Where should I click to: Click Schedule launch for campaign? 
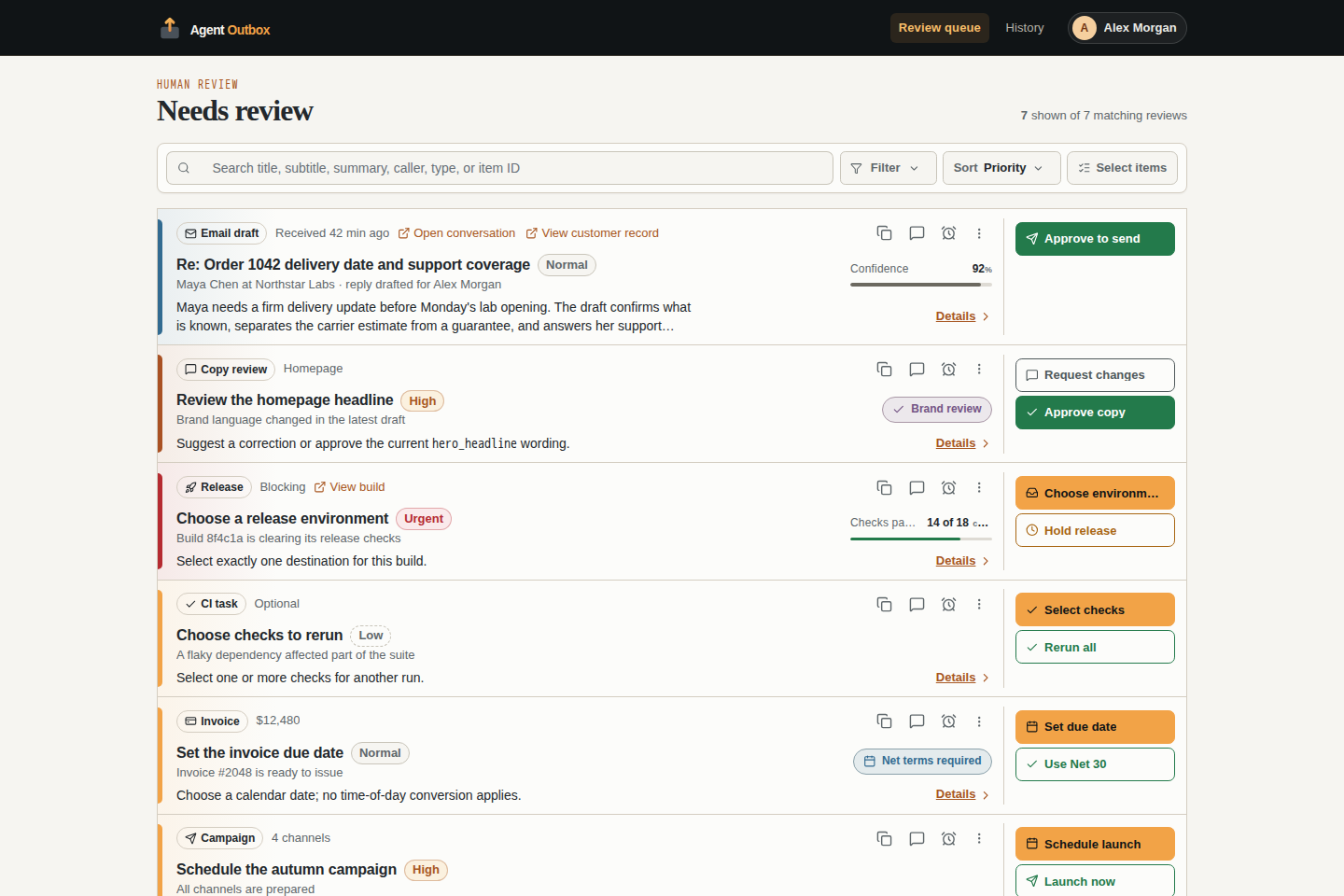click(1095, 844)
